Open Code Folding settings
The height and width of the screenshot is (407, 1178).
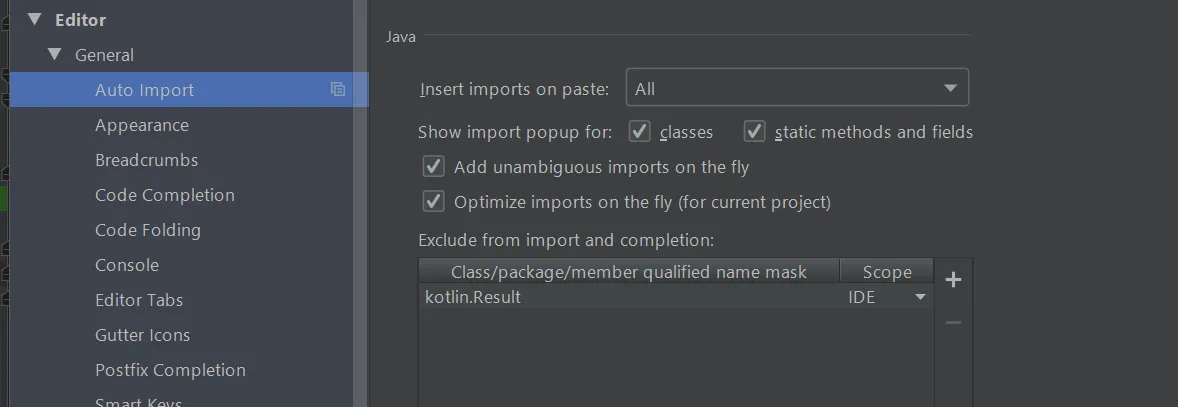pos(148,230)
